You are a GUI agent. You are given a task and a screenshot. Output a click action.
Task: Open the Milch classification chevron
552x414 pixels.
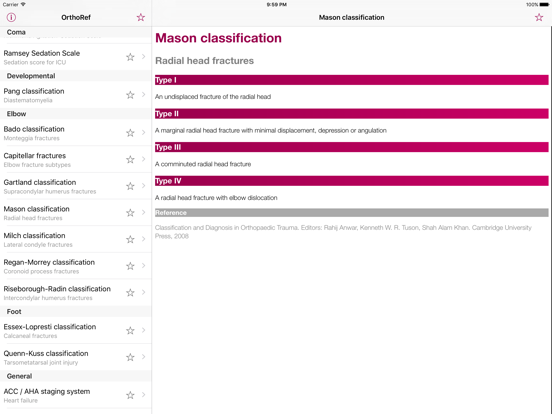coord(144,239)
